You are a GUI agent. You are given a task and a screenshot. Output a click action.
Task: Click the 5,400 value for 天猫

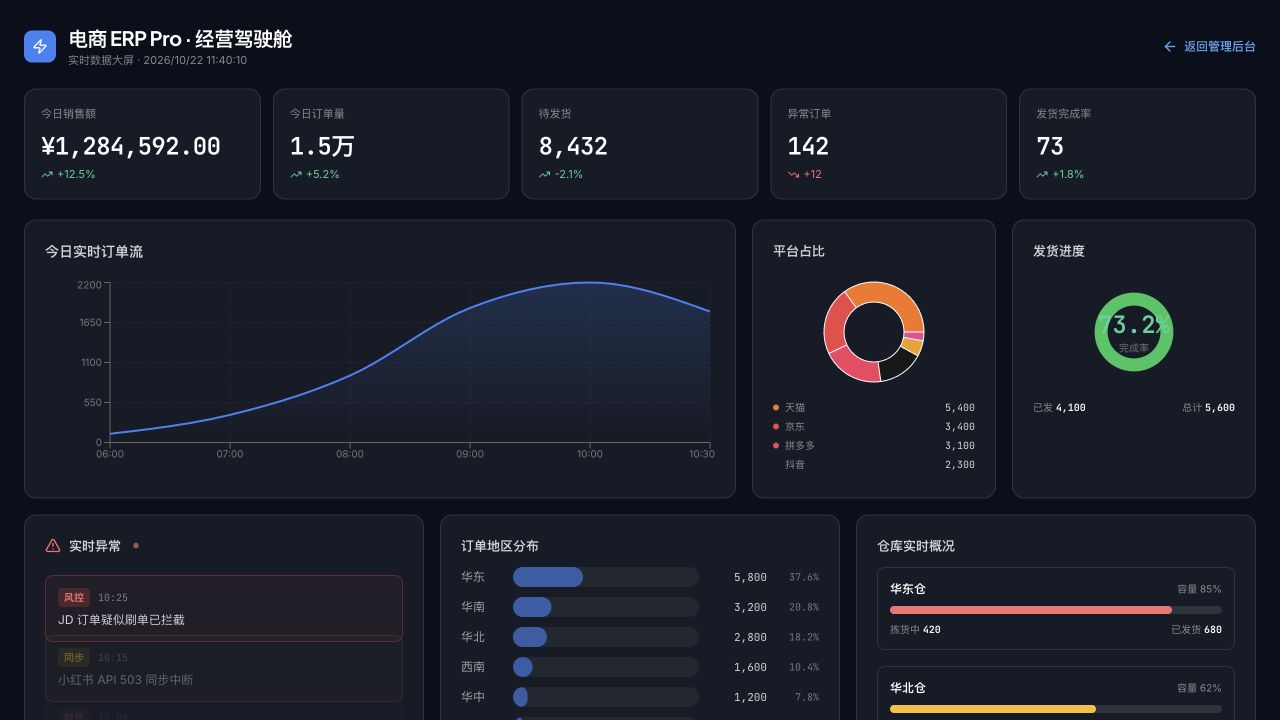point(960,408)
